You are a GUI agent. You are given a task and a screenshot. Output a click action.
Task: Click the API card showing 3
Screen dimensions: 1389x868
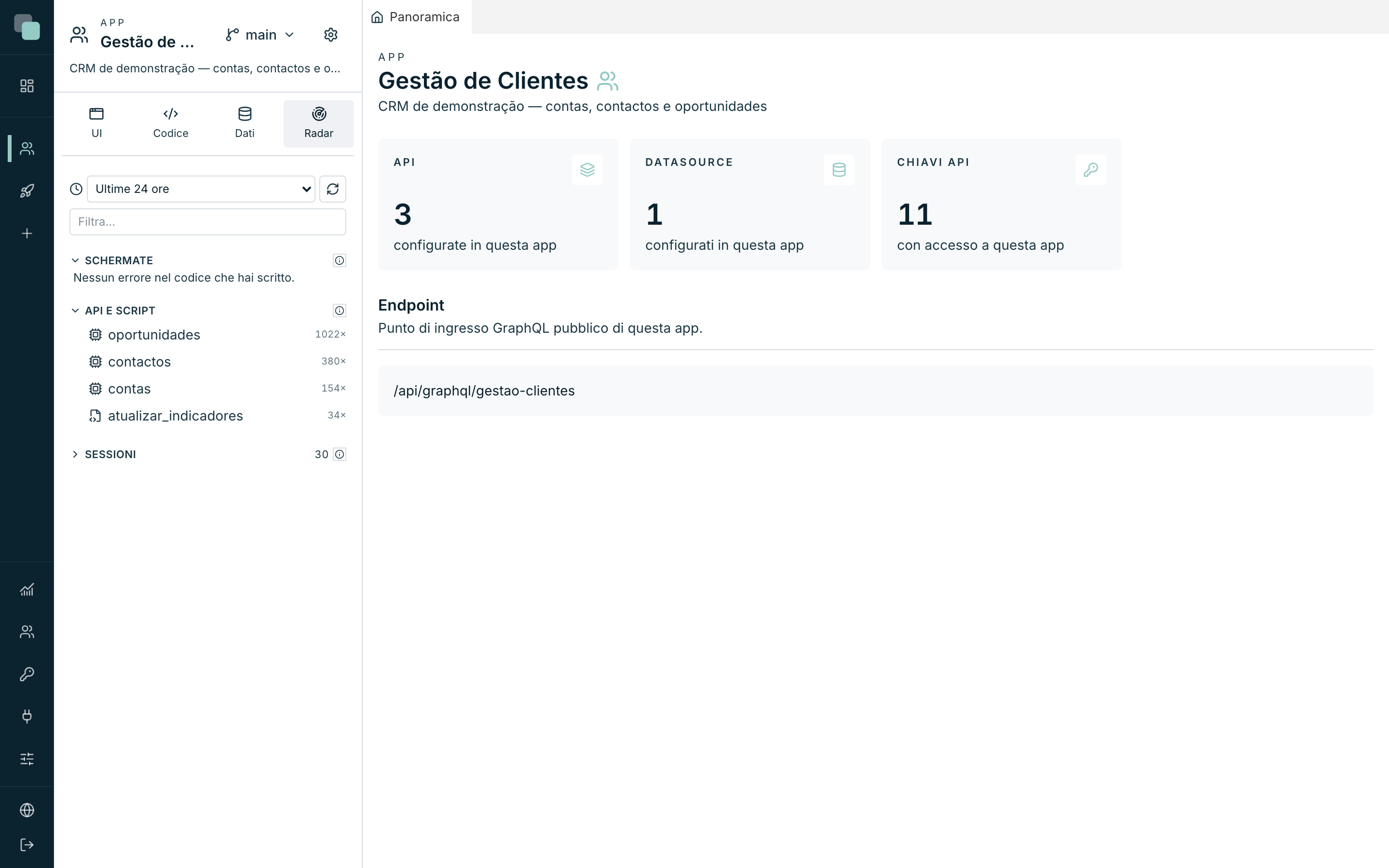click(498, 204)
